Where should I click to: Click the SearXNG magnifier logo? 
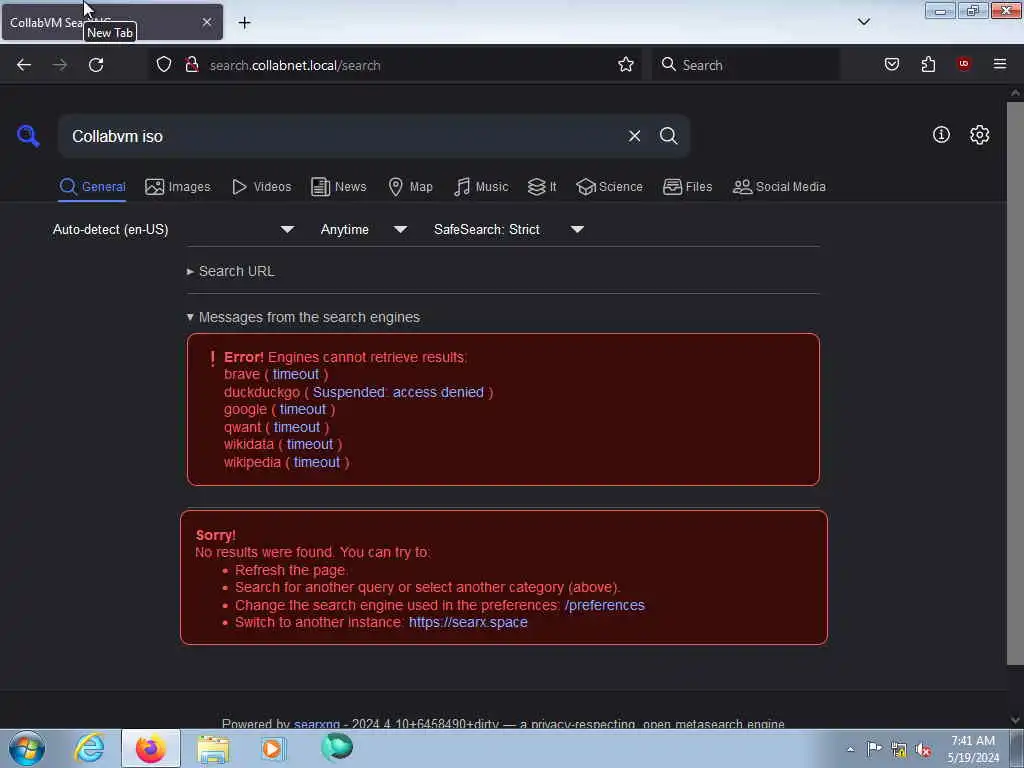28,136
